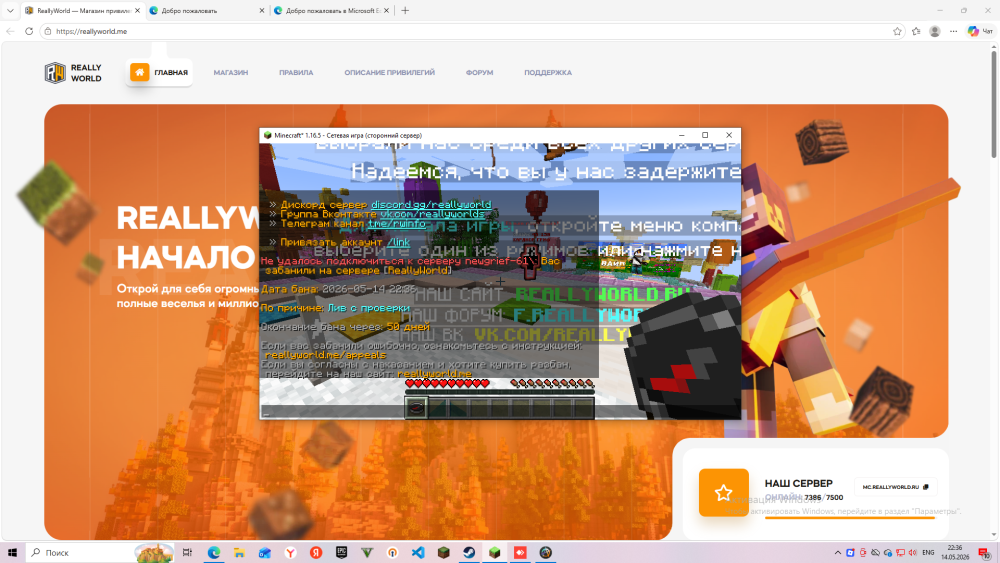Copy the MC.REALLYWORLD.RU server address
Image resolution: width=1000 pixels, height=563 pixels.
[895, 487]
